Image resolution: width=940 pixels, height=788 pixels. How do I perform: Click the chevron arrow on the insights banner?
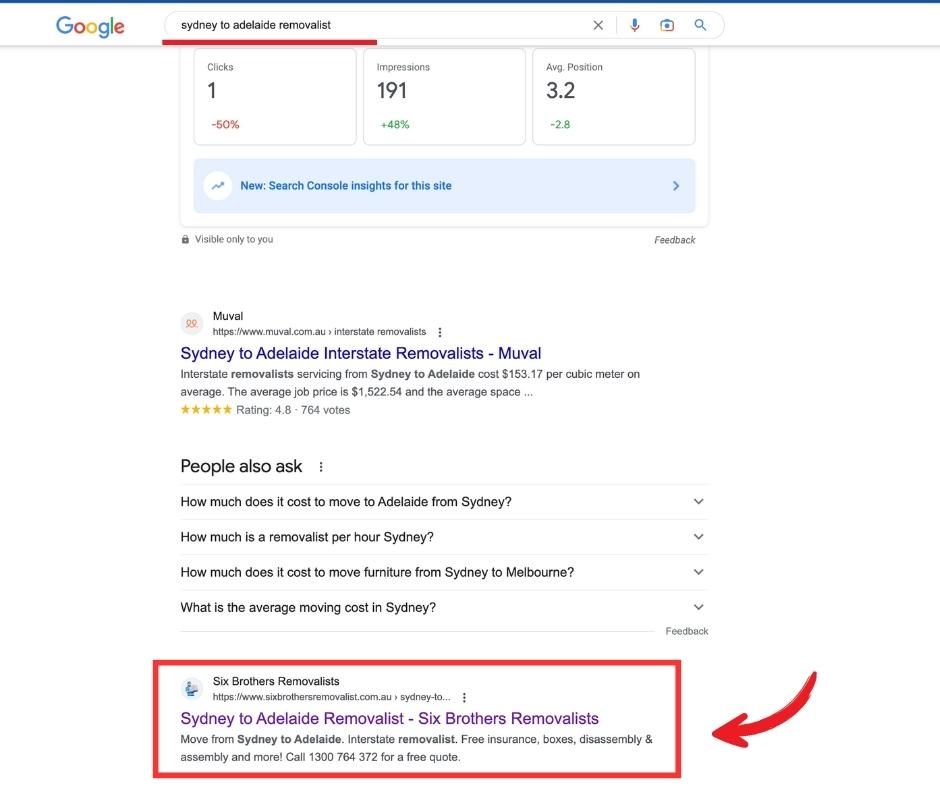pos(676,186)
